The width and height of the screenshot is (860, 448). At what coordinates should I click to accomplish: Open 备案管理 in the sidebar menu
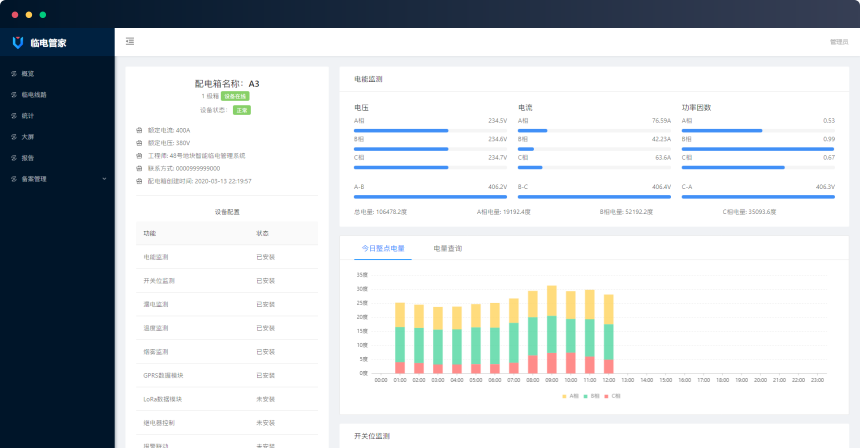[x=57, y=179]
